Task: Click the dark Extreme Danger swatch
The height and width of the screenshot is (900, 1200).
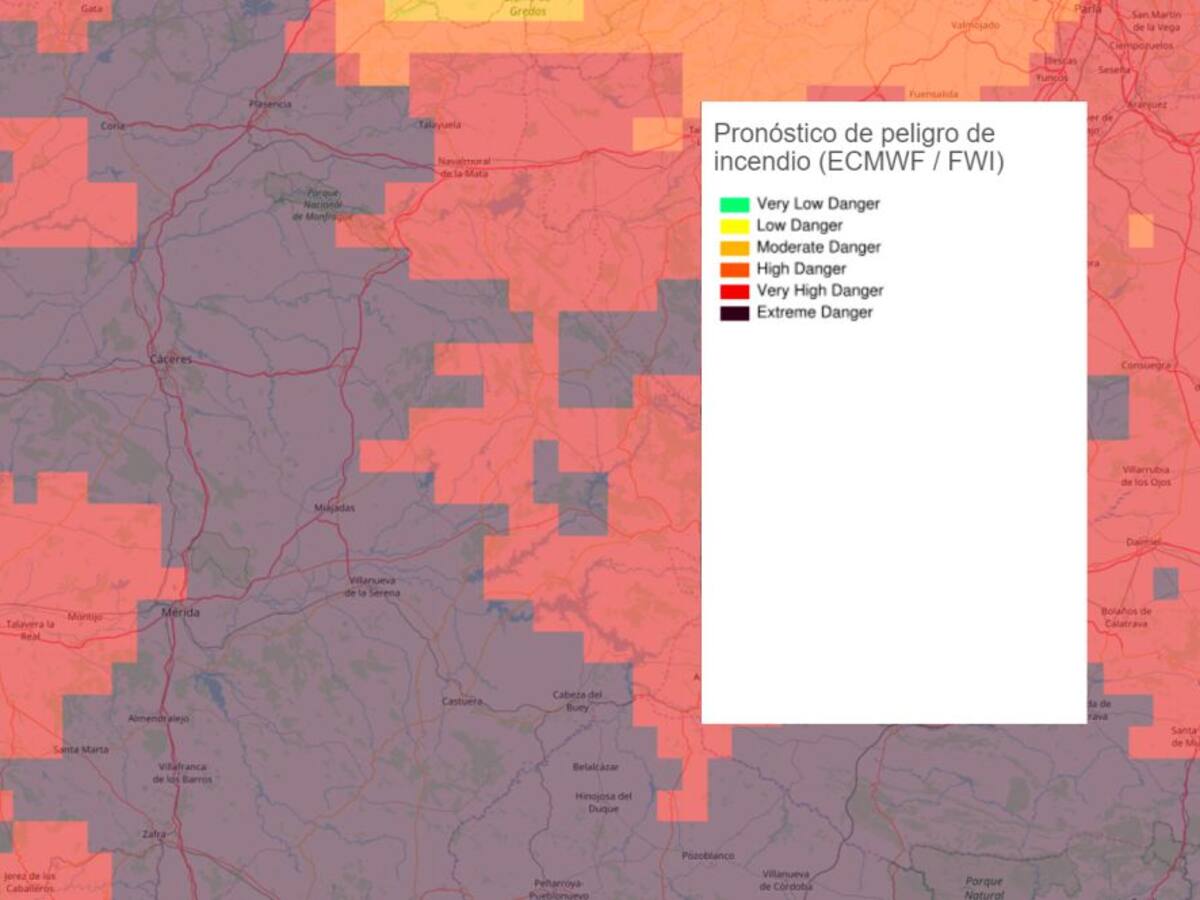Action: (734, 313)
